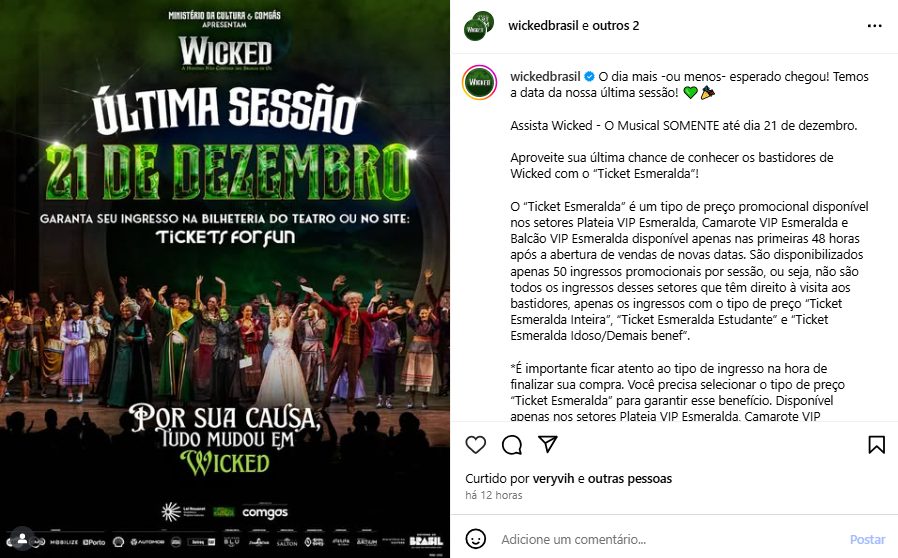The image size is (898, 558).
Task: Click the Postar button
Action: [867, 539]
